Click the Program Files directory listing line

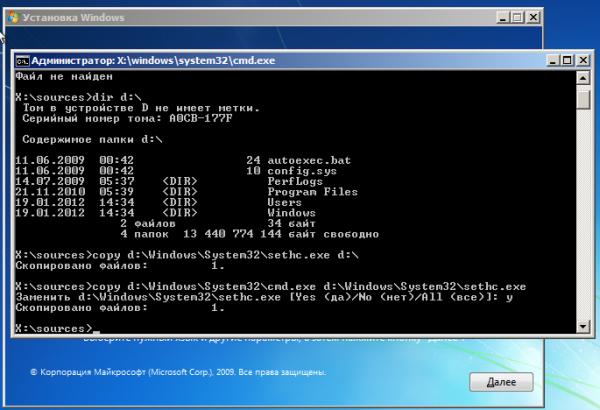tap(289, 191)
